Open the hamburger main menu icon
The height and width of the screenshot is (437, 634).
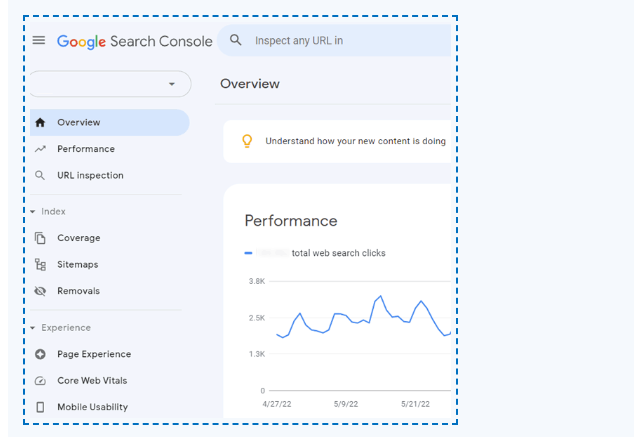tap(39, 40)
